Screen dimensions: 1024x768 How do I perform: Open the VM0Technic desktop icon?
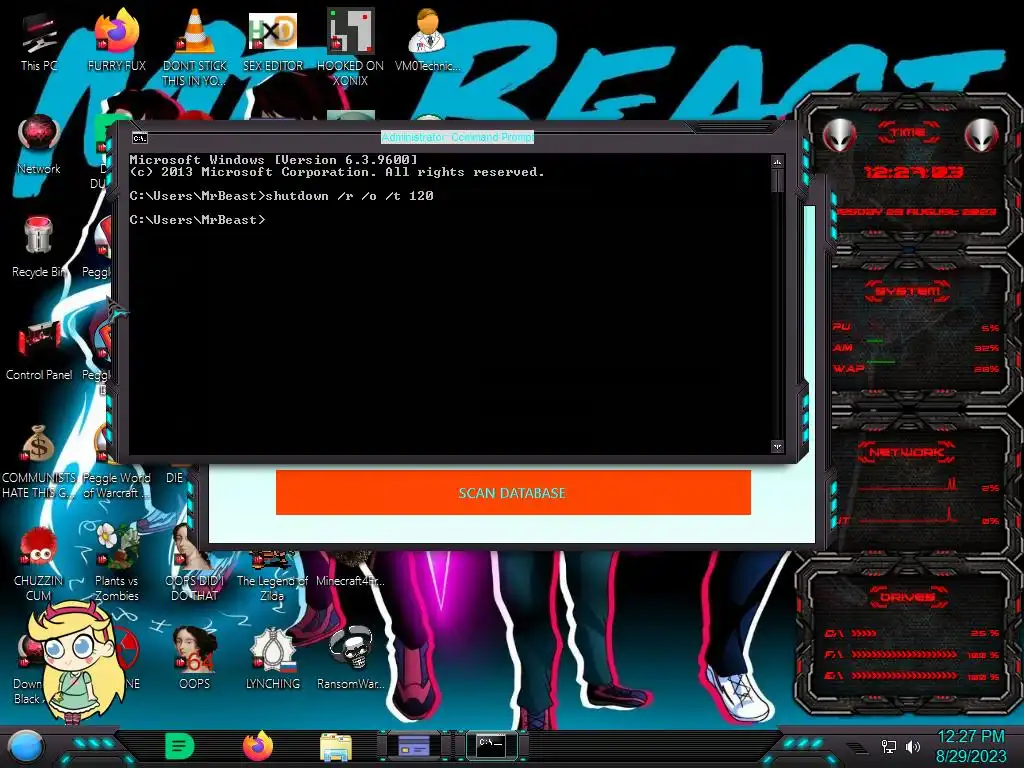[x=428, y=42]
